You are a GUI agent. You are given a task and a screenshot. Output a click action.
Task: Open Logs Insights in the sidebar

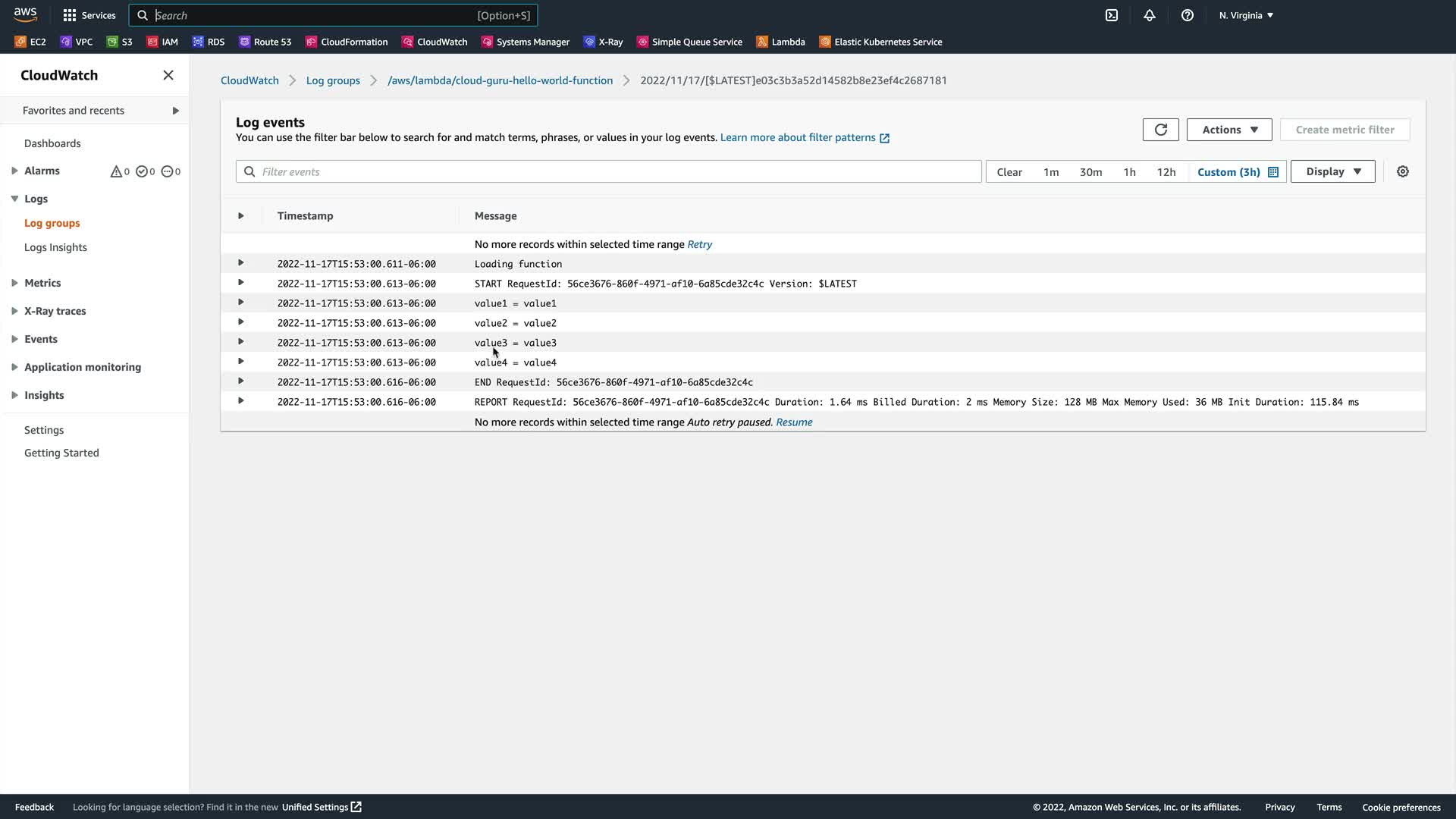(x=55, y=247)
